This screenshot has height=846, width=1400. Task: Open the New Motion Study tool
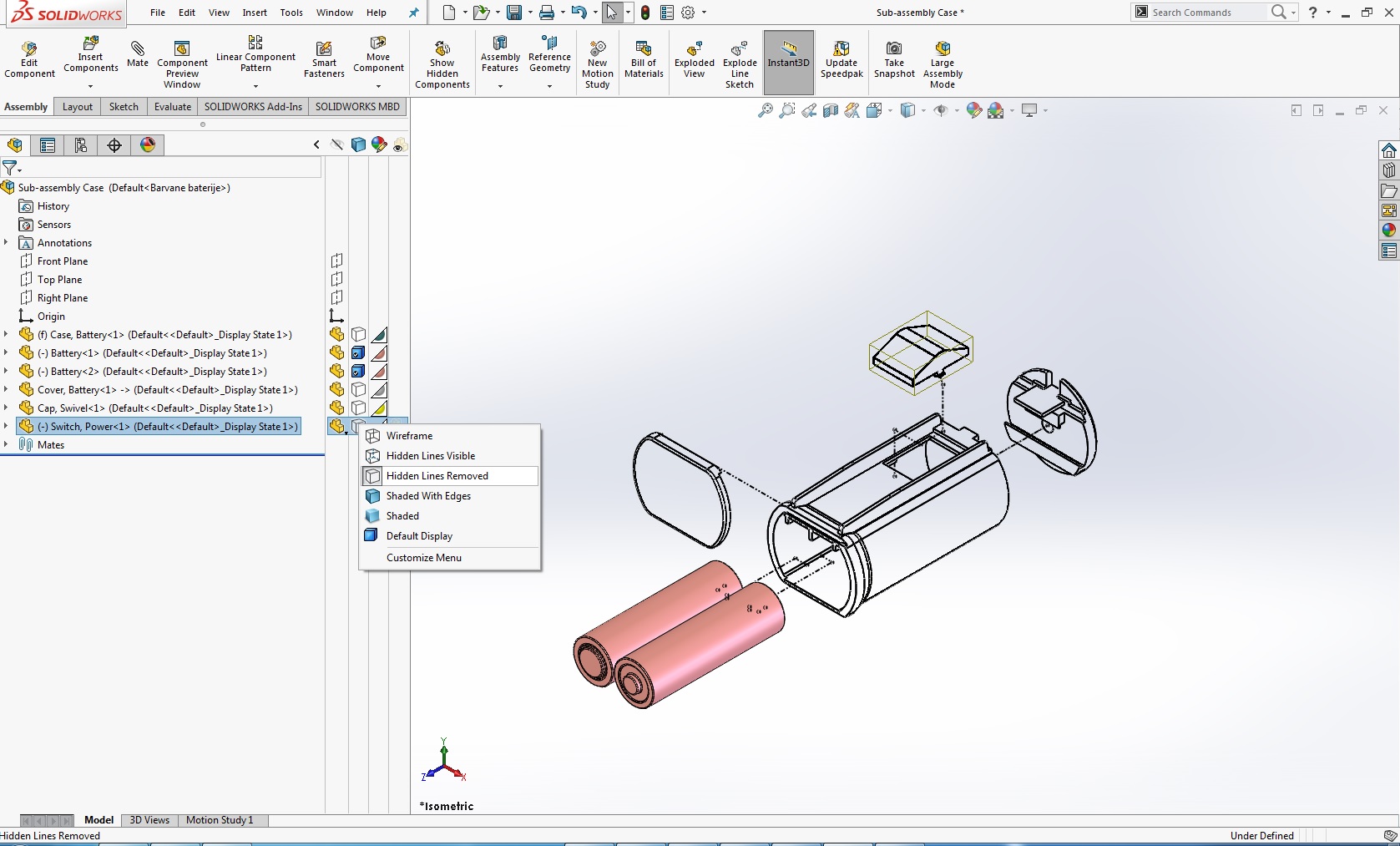(x=597, y=64)
